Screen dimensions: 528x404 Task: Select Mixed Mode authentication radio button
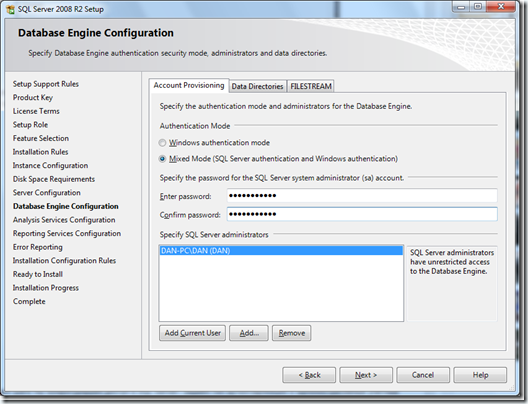(162, 159)
